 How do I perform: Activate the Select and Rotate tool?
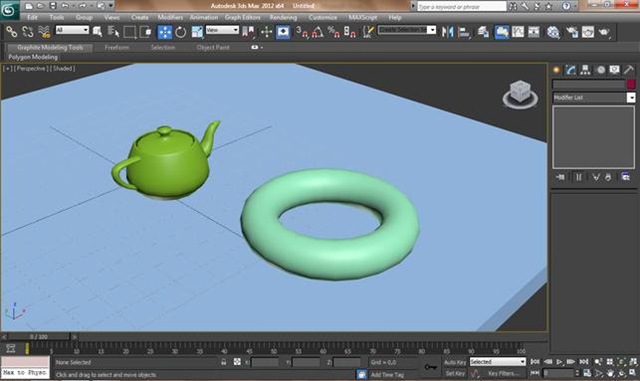181,32
